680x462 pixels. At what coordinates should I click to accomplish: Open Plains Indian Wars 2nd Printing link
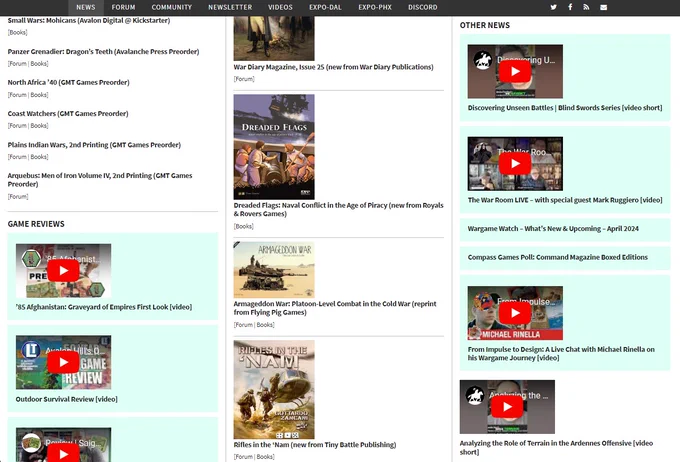[94, 145]
